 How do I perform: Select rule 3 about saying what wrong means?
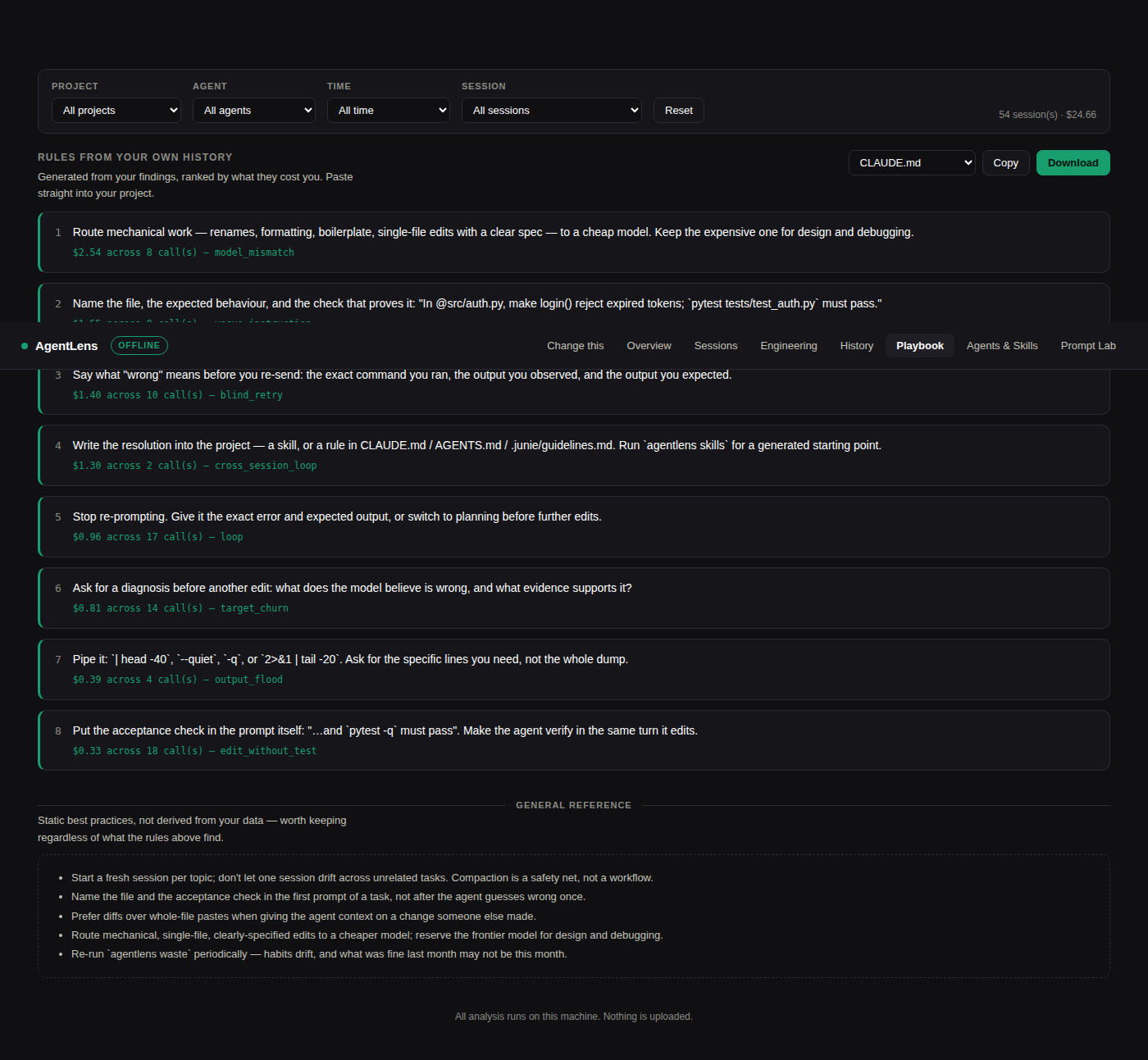point(574,392)
